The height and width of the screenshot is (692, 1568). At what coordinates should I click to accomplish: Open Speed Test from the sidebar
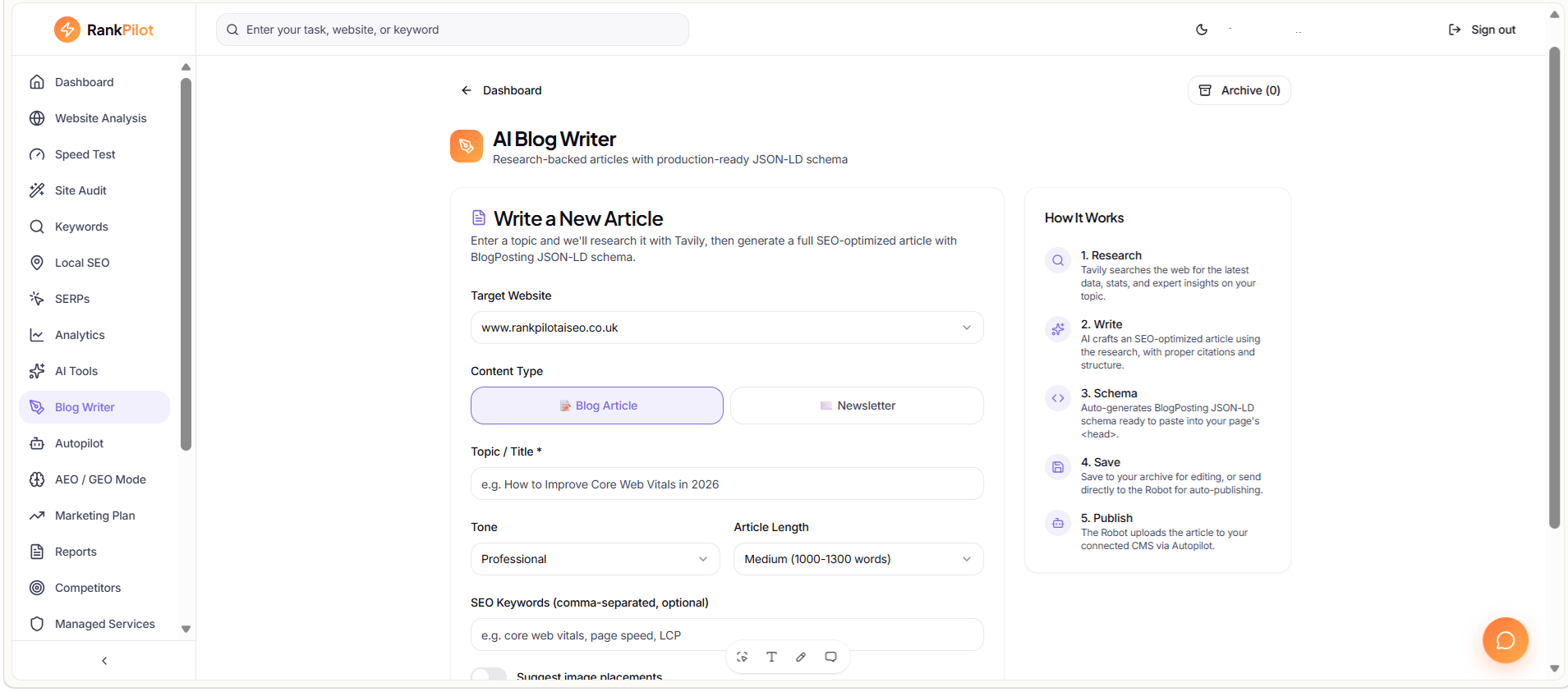94,154
